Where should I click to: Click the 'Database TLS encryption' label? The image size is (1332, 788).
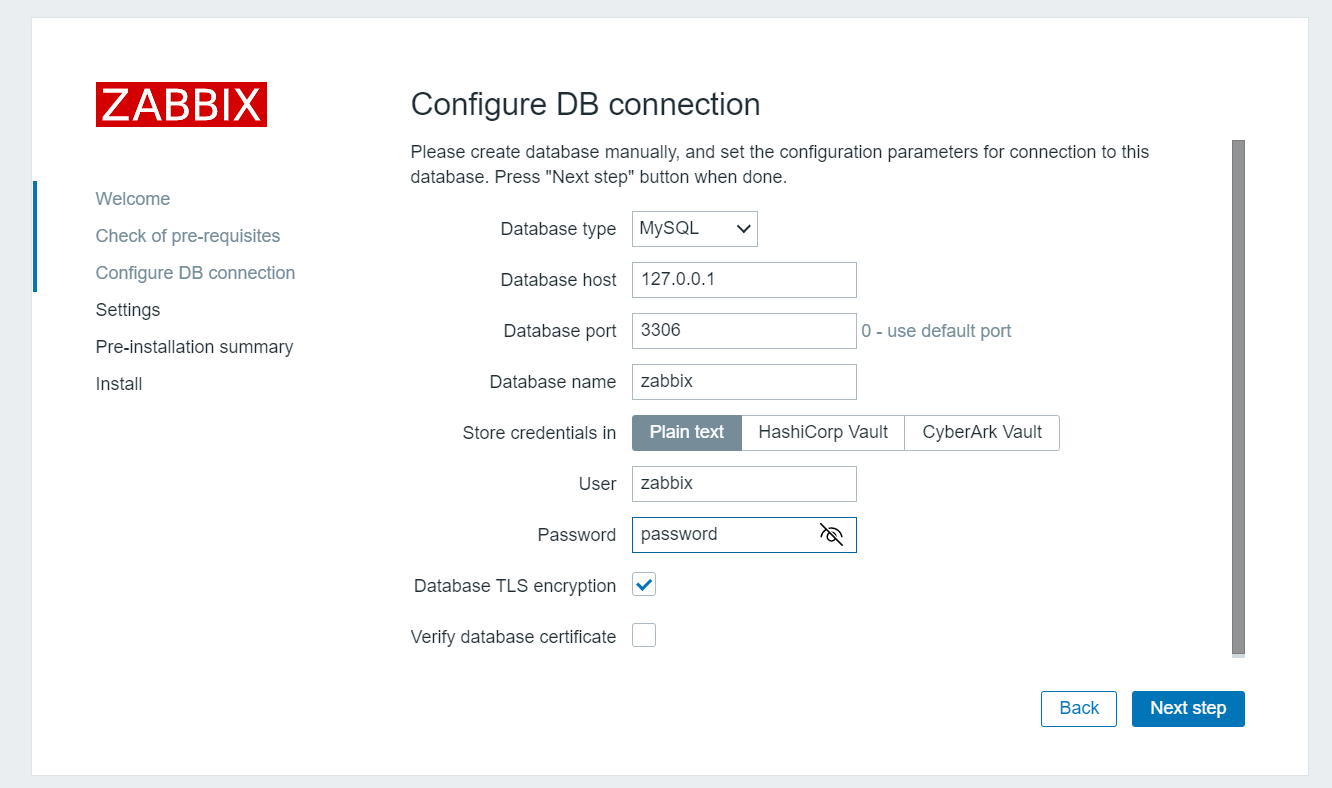point(515,586)
